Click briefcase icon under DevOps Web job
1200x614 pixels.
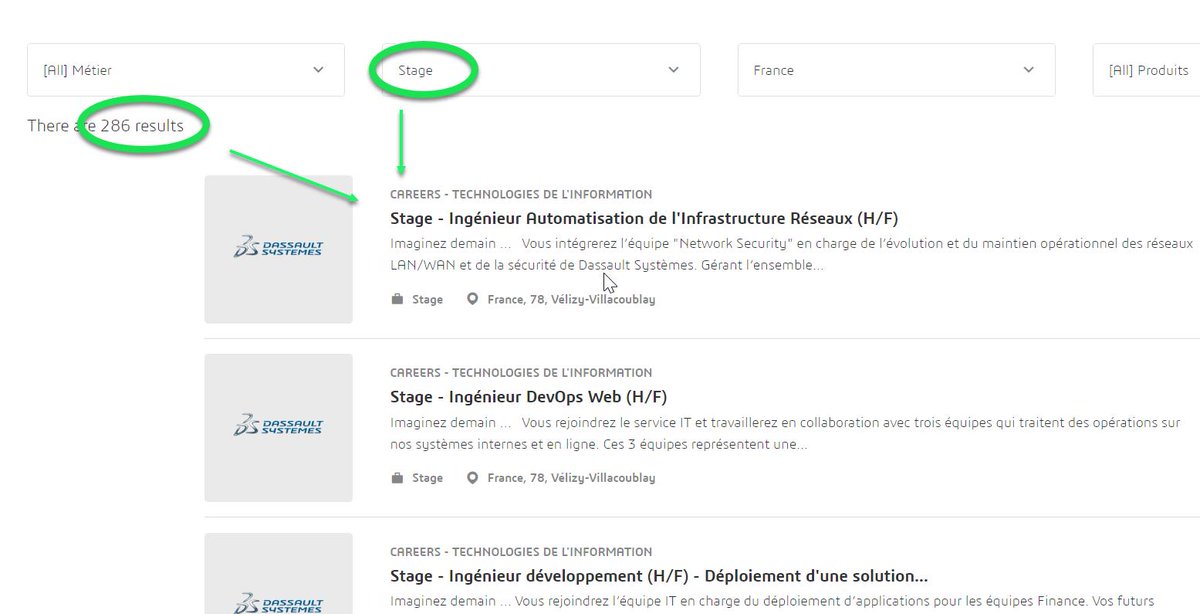(x=397, y=478)
